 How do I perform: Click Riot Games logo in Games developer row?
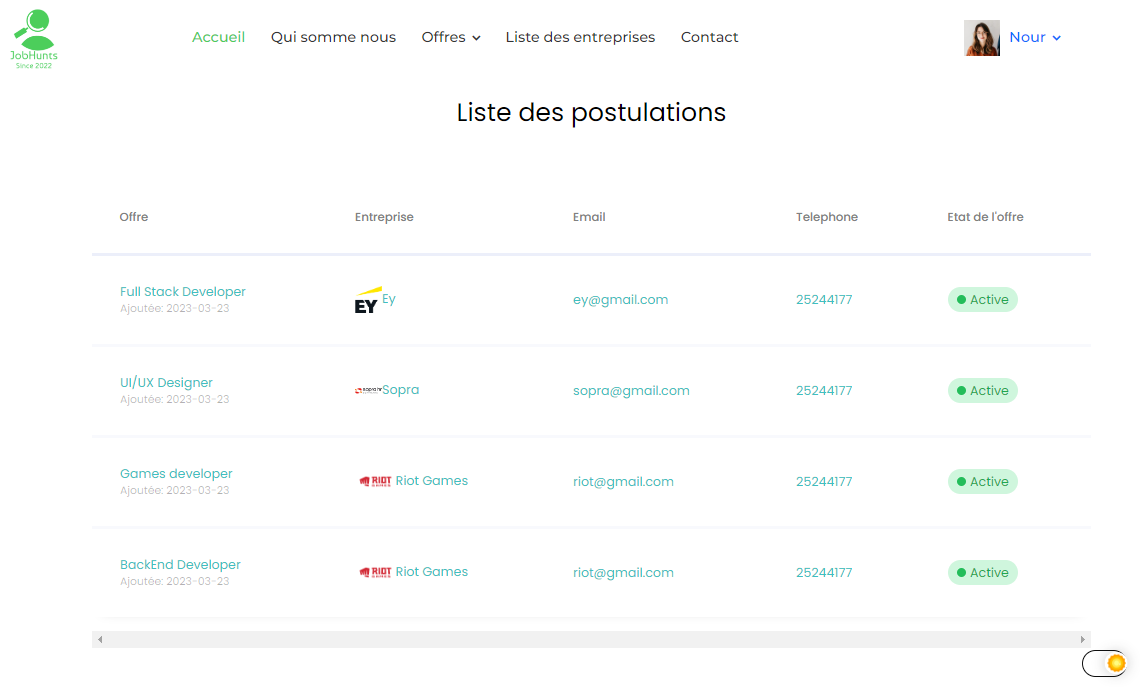tap(375, 481)
